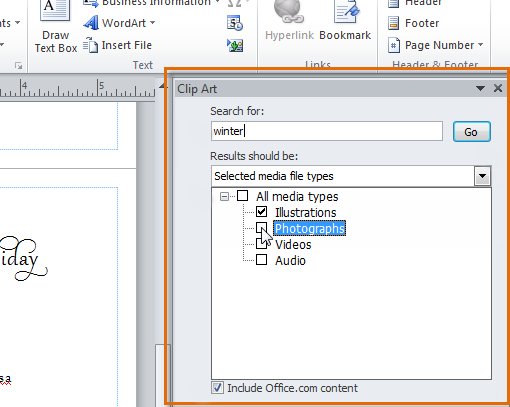The height and width of the screenshot is (407, 510).
Task: Click the Go search button
Action: (472, 132)
